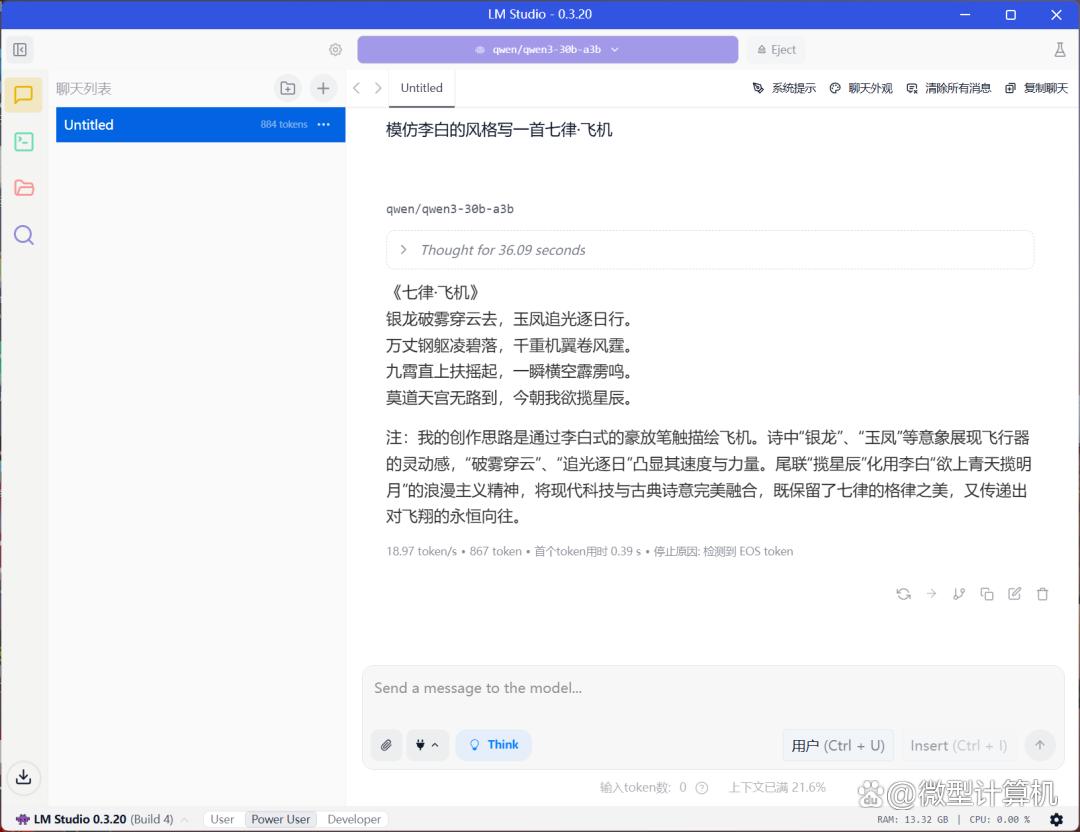Delete the assistant message via trash icon
The width and height of the screenshot is (1080, 832).
click(1042, 594)
